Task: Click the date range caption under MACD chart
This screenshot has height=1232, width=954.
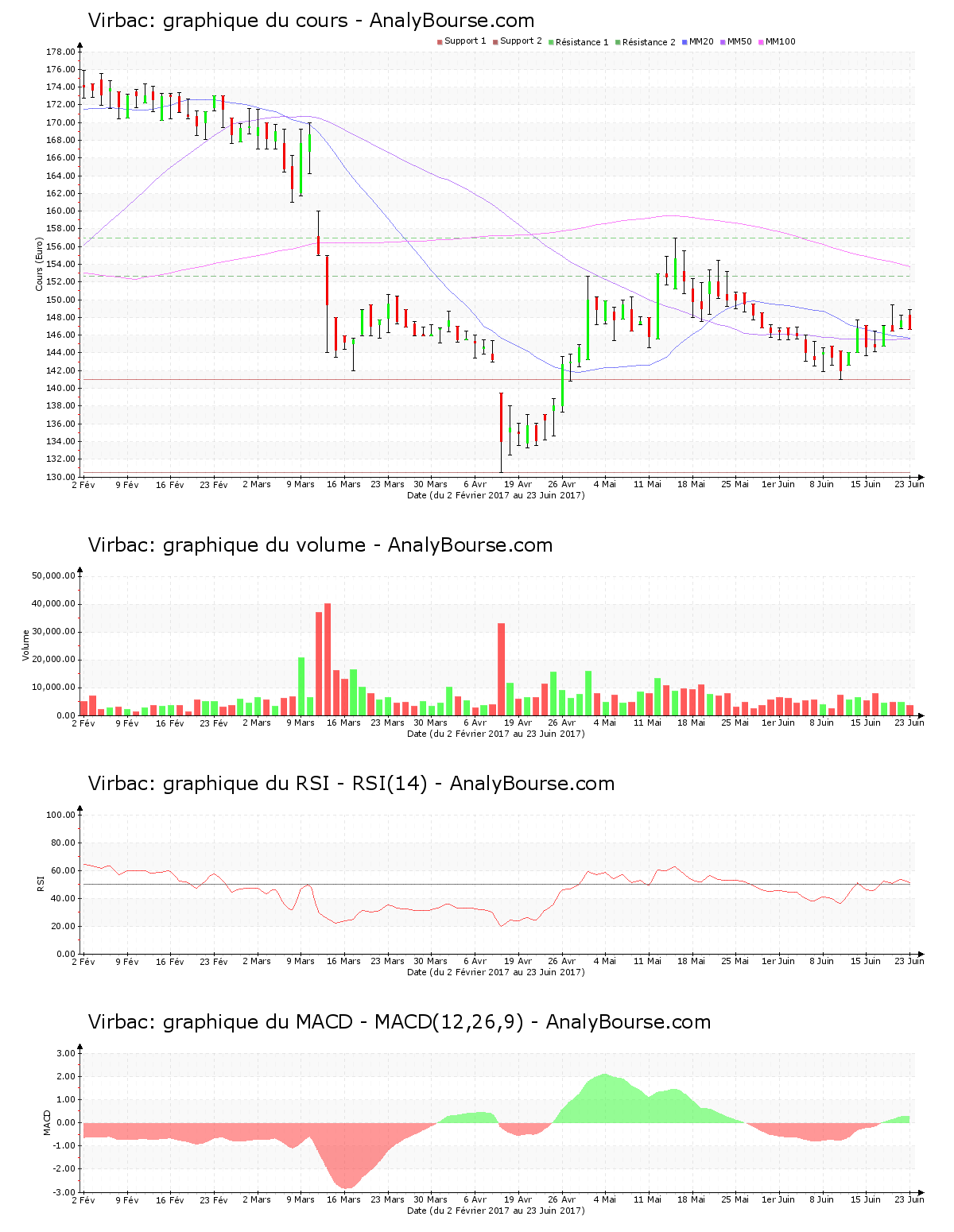Action: (x=495, y=1211)
